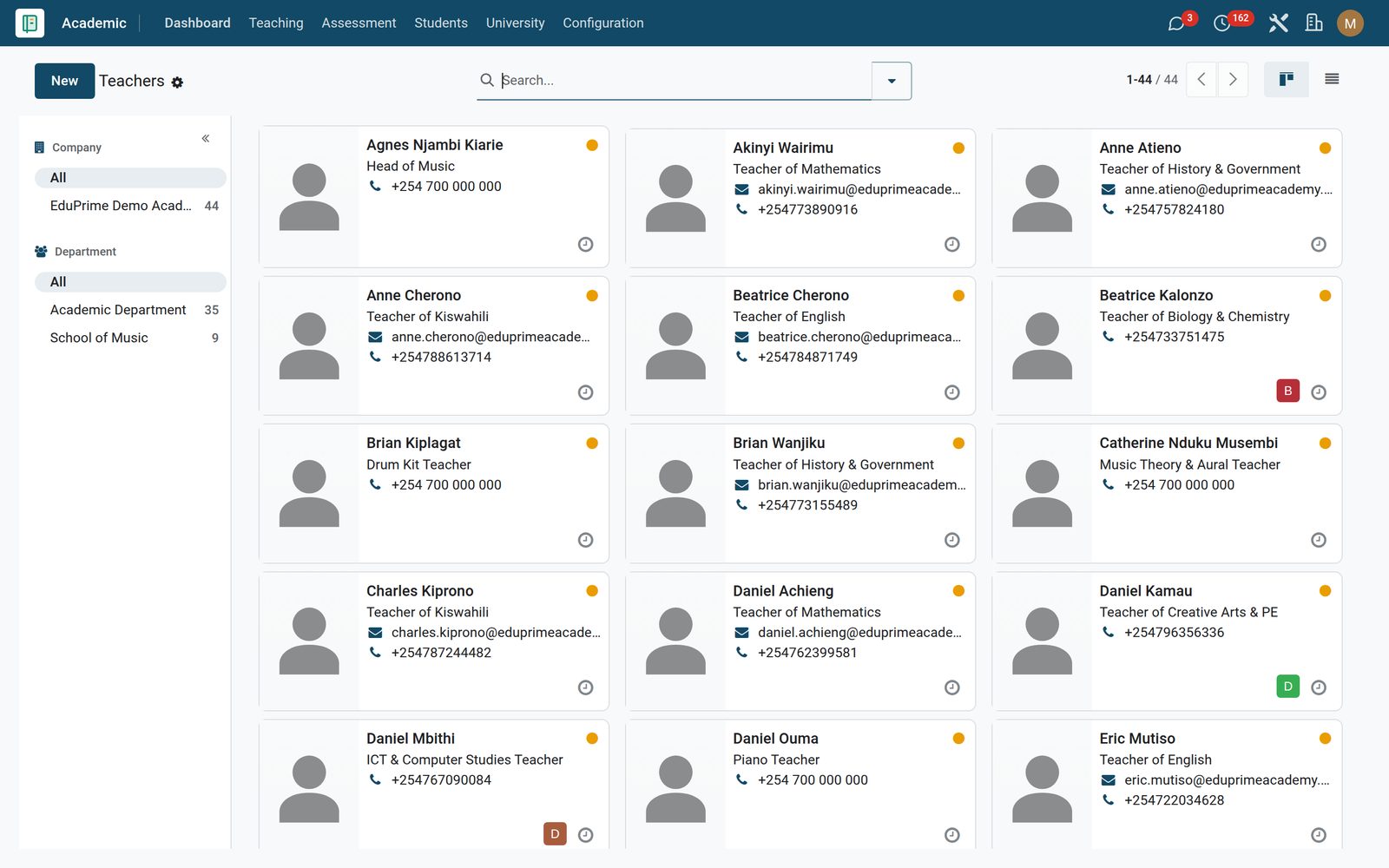
Task: Go to the next records page
Action: click(x=1233, y=80)
